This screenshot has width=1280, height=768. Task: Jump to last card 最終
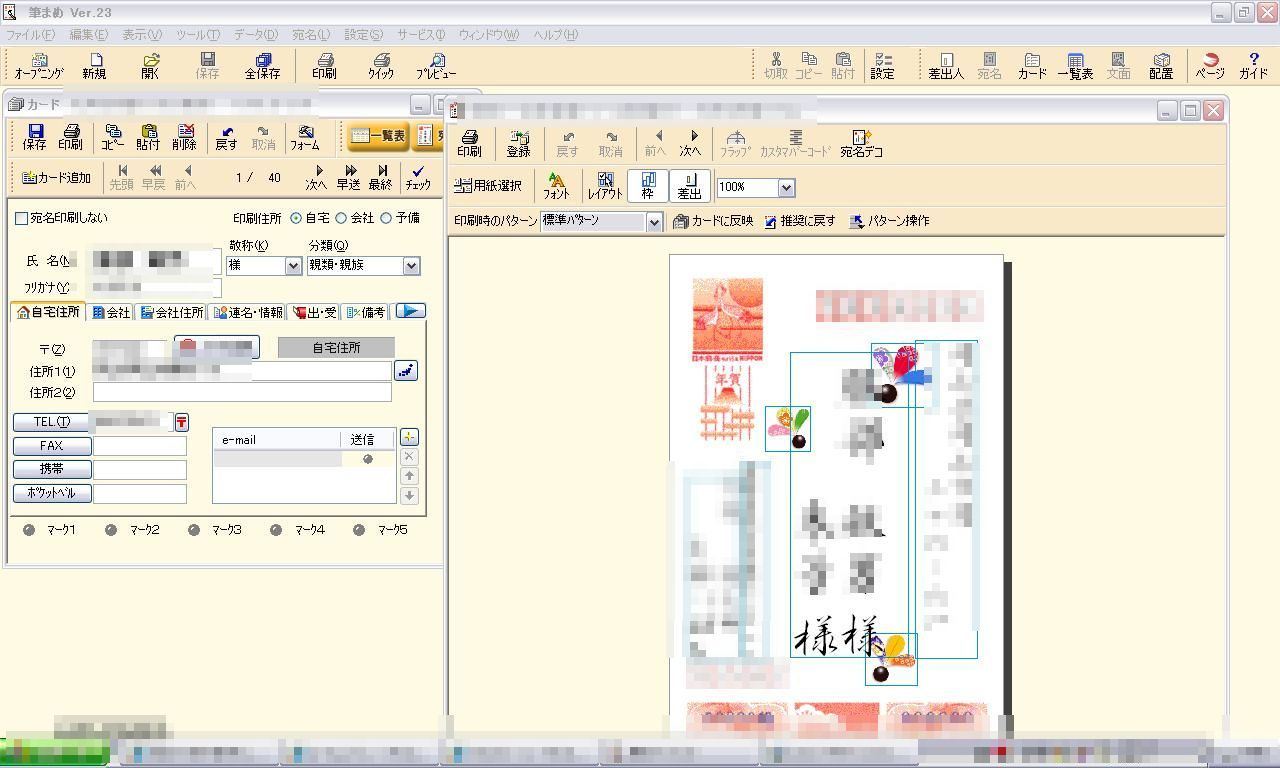pos(381,178)
